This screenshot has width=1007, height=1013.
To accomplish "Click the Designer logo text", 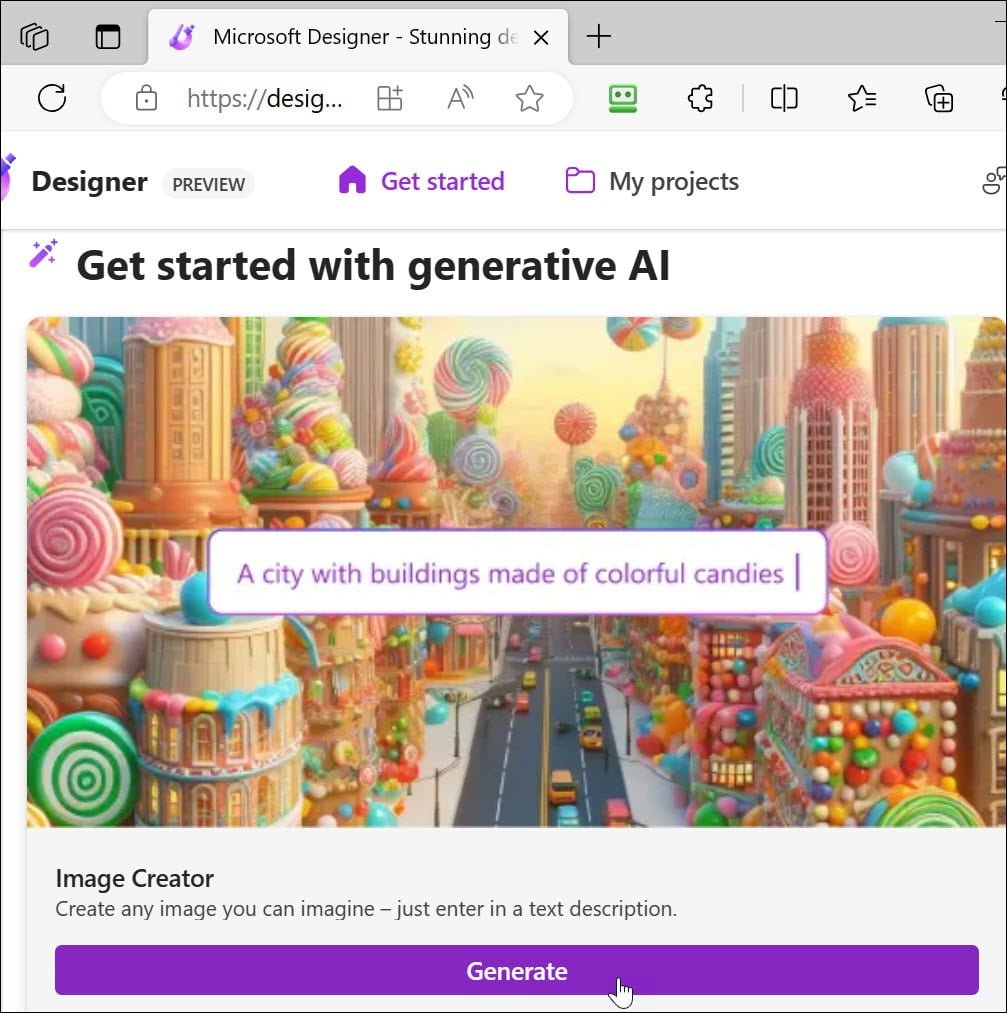I will (x=89, y=182).
